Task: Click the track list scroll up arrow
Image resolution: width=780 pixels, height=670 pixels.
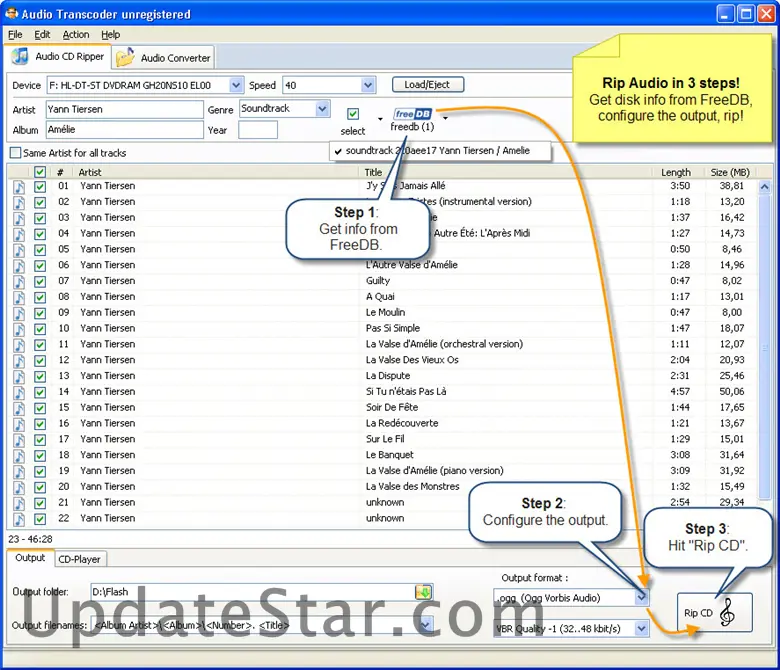Action: [765, 187]
